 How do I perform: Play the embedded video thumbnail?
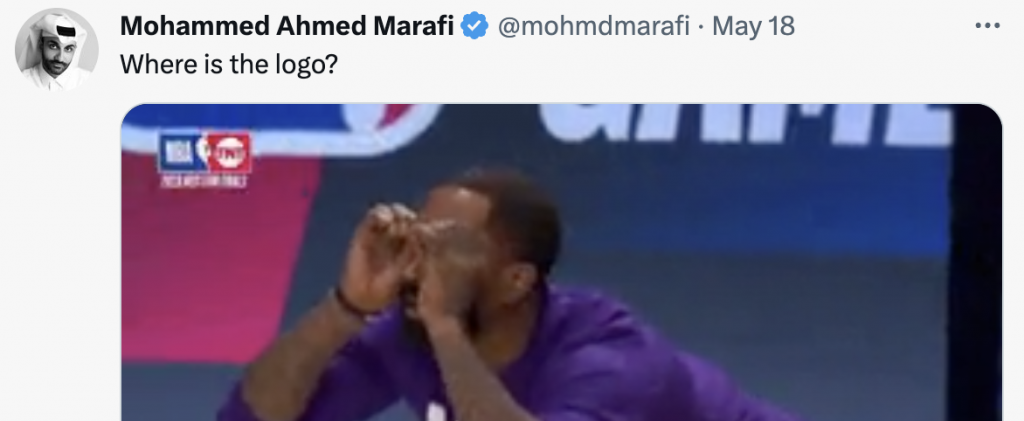(x=562, y=262)
